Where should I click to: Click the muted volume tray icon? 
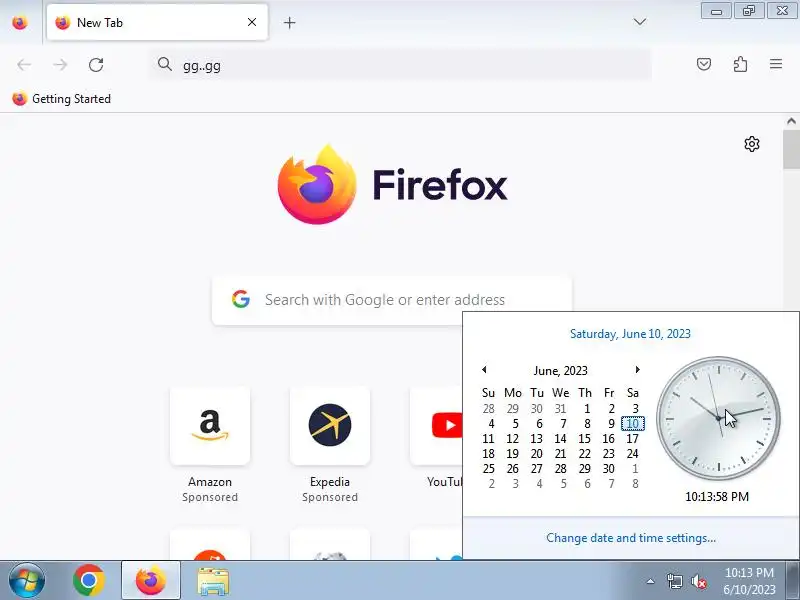click(x=698, y=581)
